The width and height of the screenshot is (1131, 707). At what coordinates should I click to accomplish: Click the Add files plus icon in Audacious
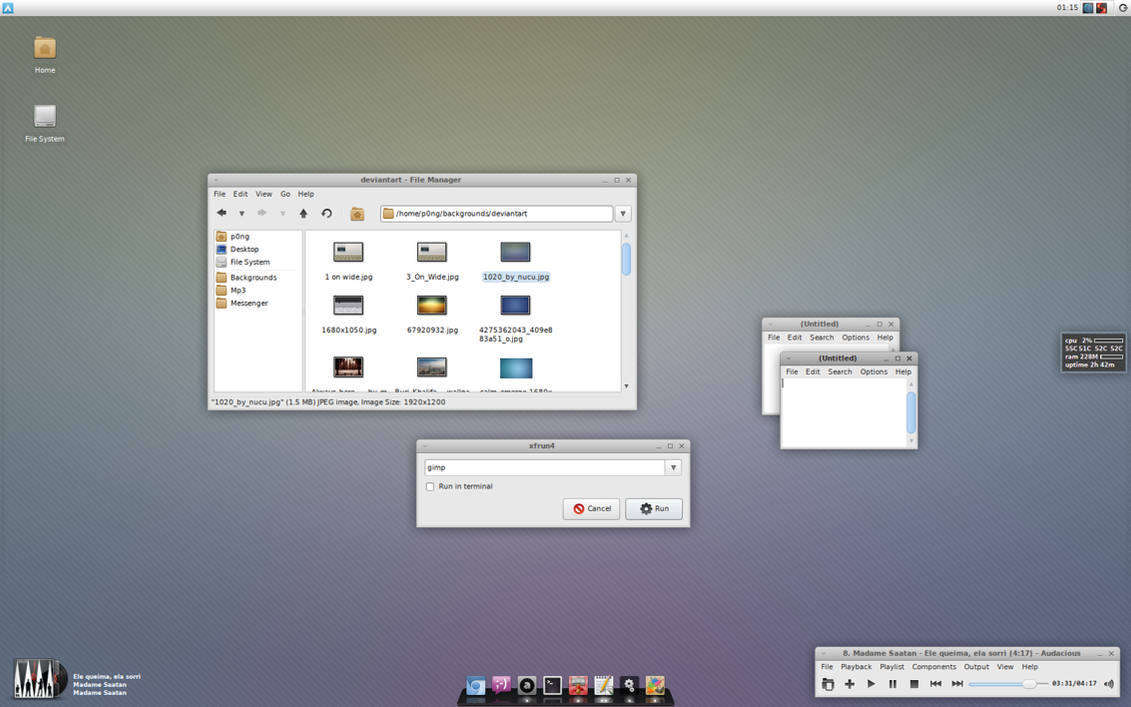[849, 684]
